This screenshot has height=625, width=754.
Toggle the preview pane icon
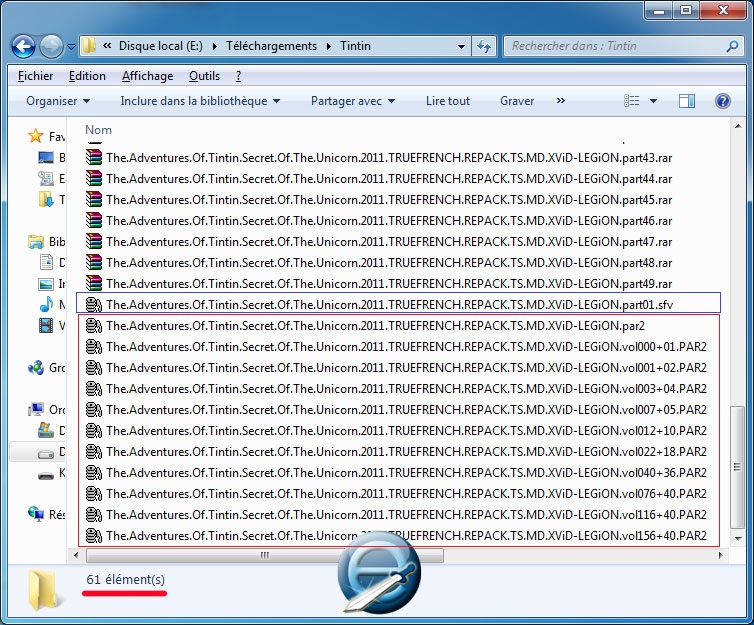point(687,100)
